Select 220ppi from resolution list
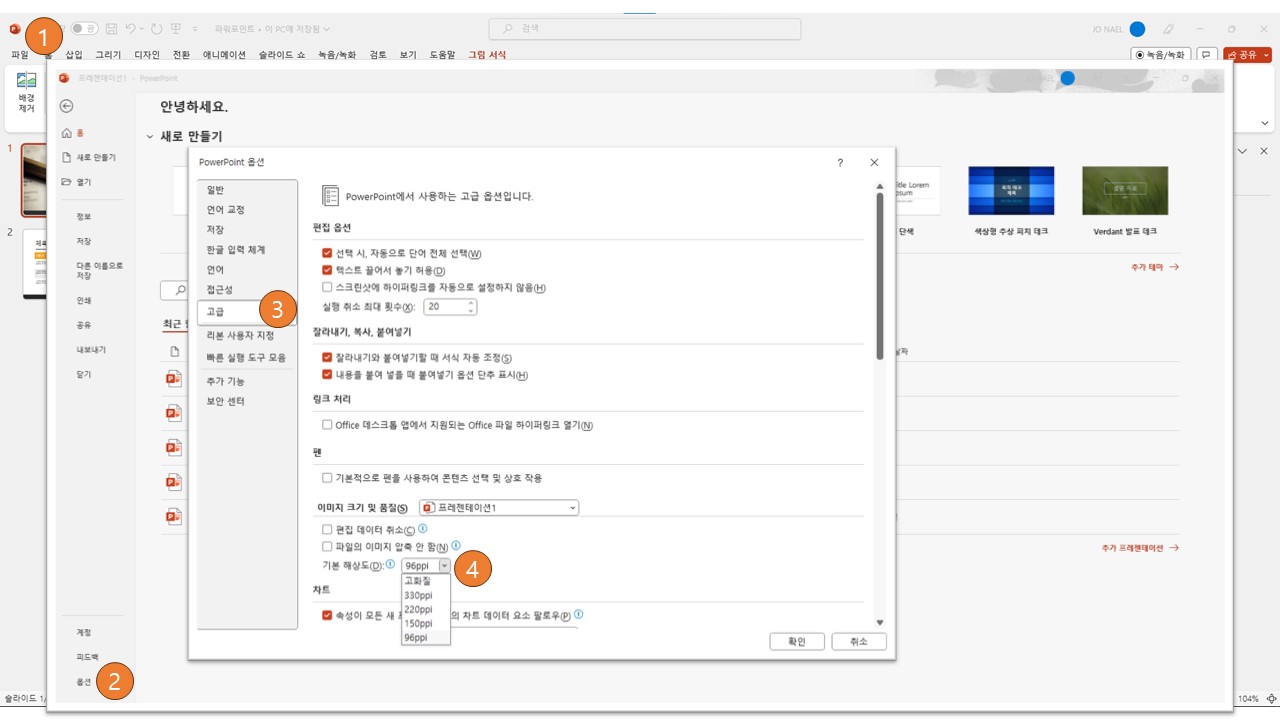Viewport: 1280px width, 720px height. pyautogui.click(x=426, y=609)
